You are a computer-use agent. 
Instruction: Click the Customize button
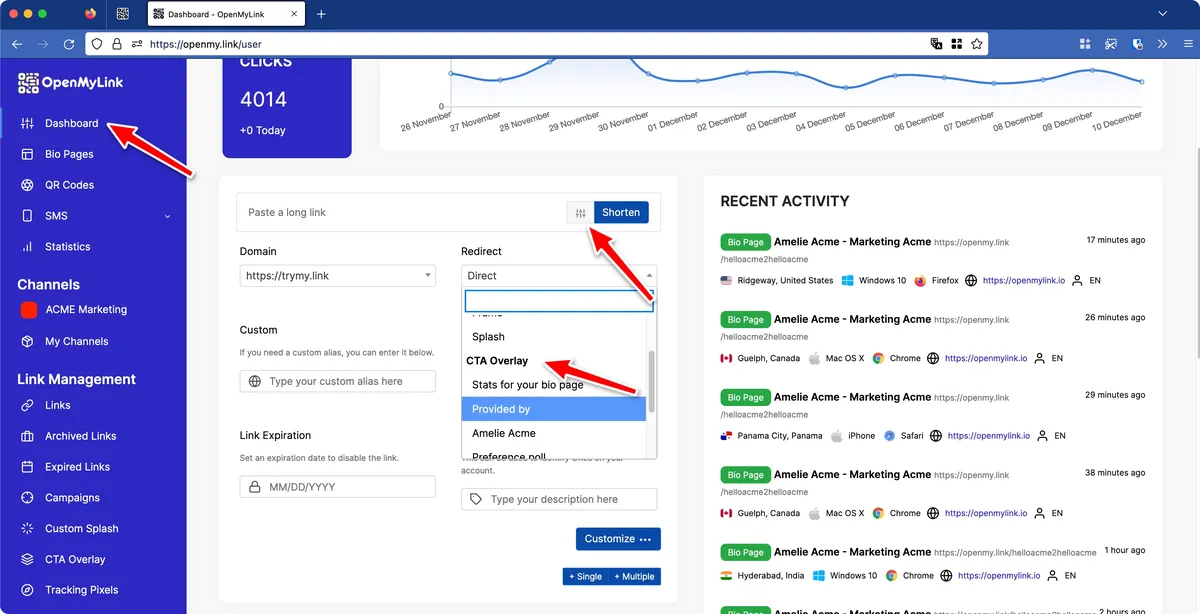coord(618,539)
